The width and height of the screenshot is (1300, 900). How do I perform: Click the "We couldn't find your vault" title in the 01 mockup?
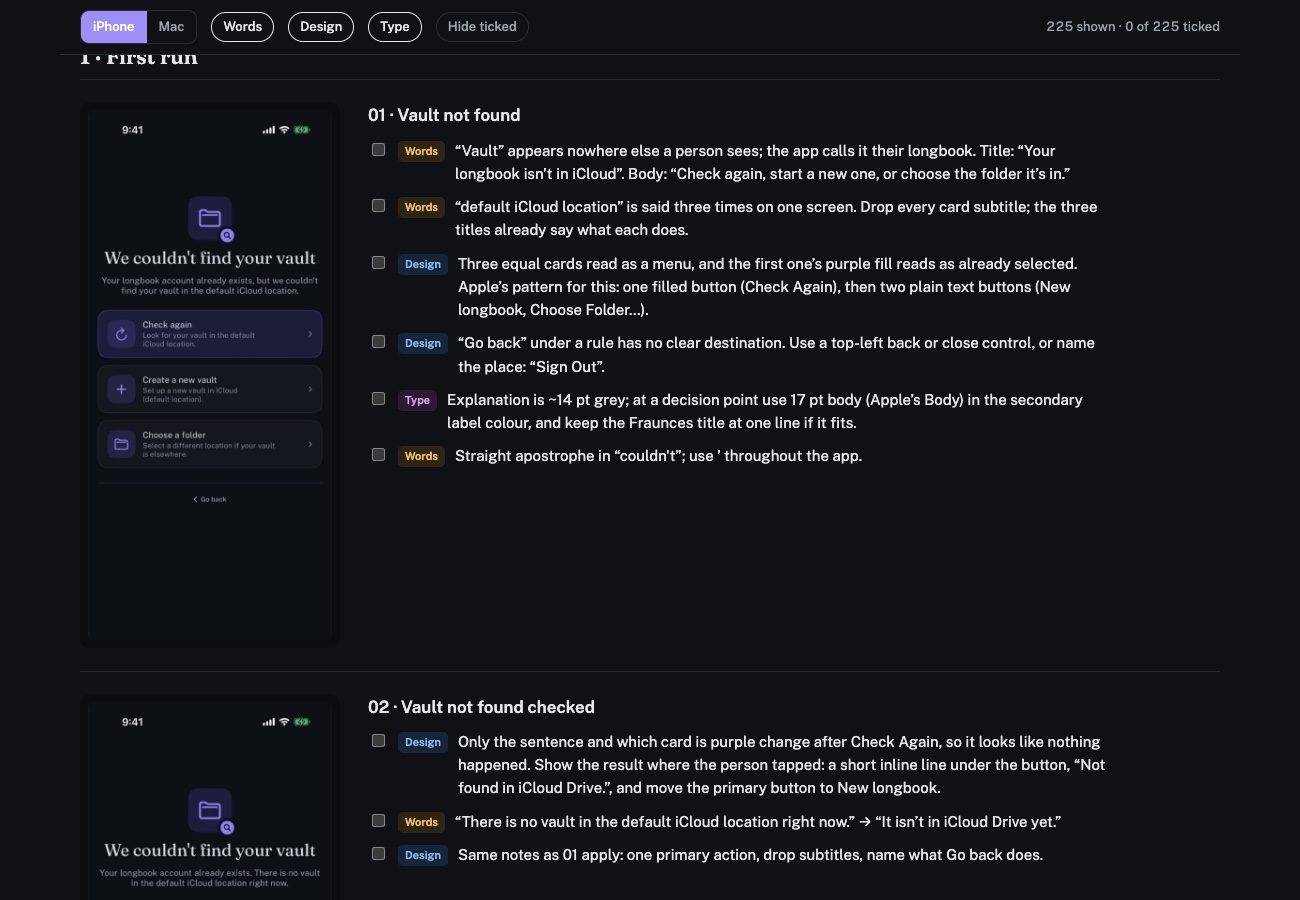coord(210,258)
